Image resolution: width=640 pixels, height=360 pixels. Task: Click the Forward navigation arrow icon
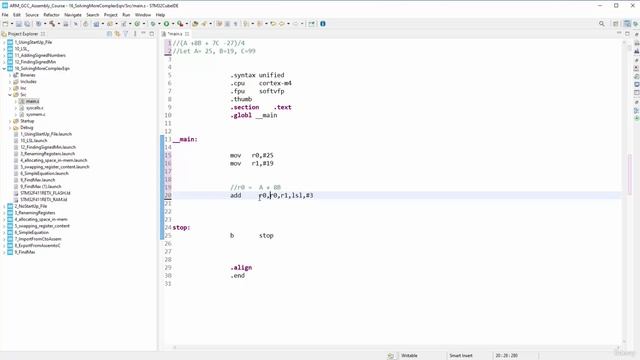point(296,24)
